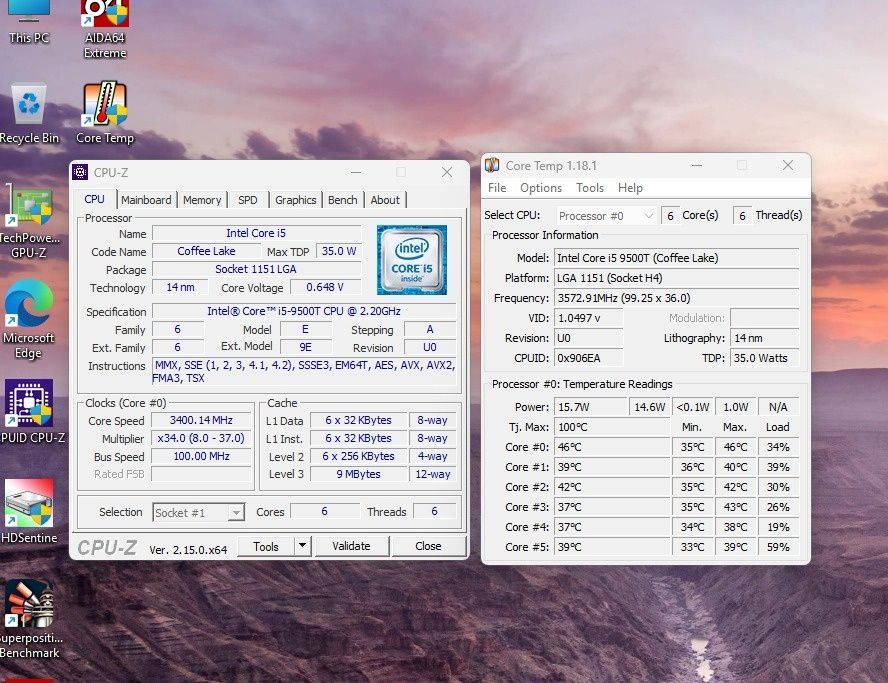Viewport: 888px width, 683px height.
Task: Click the Core #1 load value 39%
Action: 778,467
